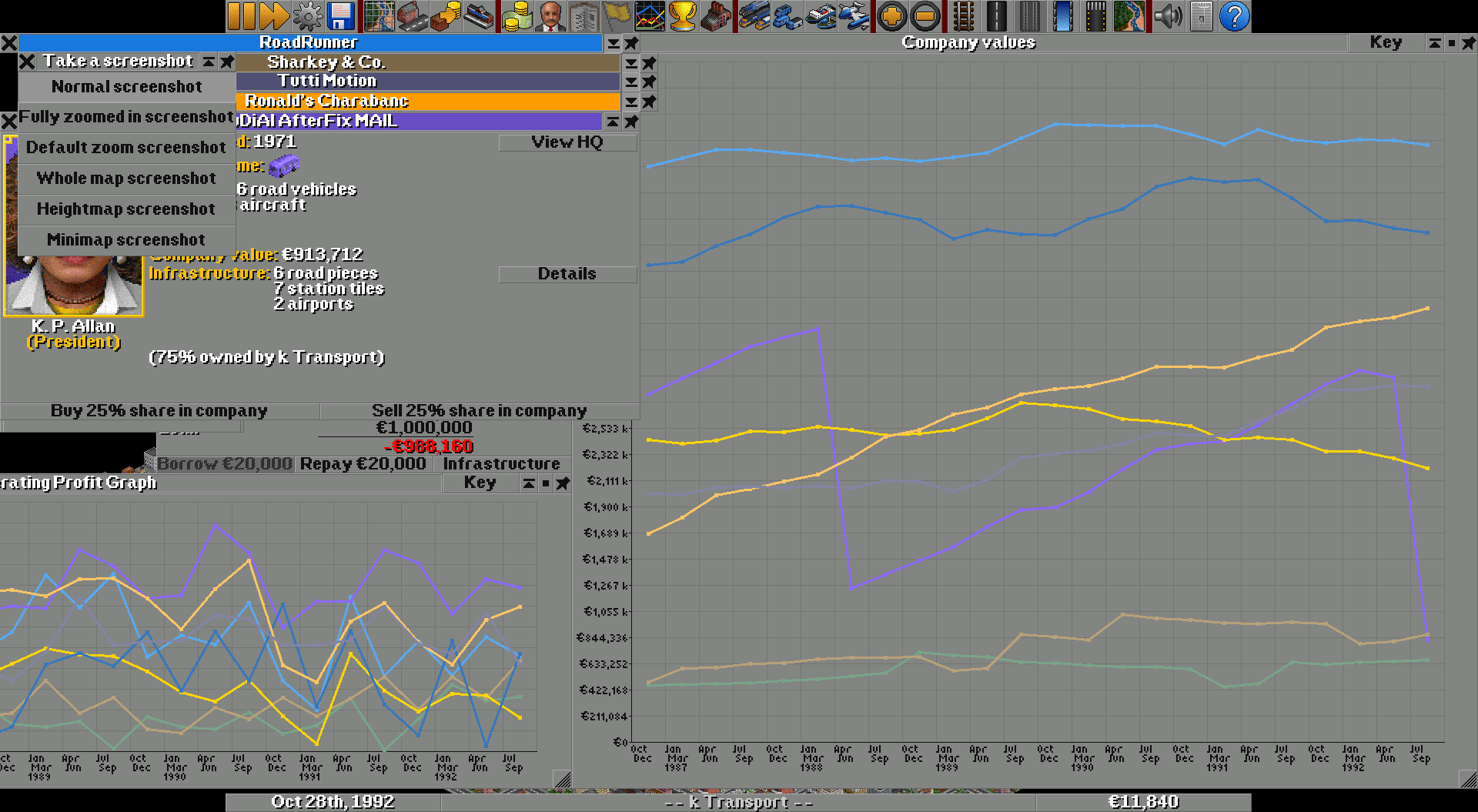
Task: Pause the game from the toolbar
Action: (241, 16)
